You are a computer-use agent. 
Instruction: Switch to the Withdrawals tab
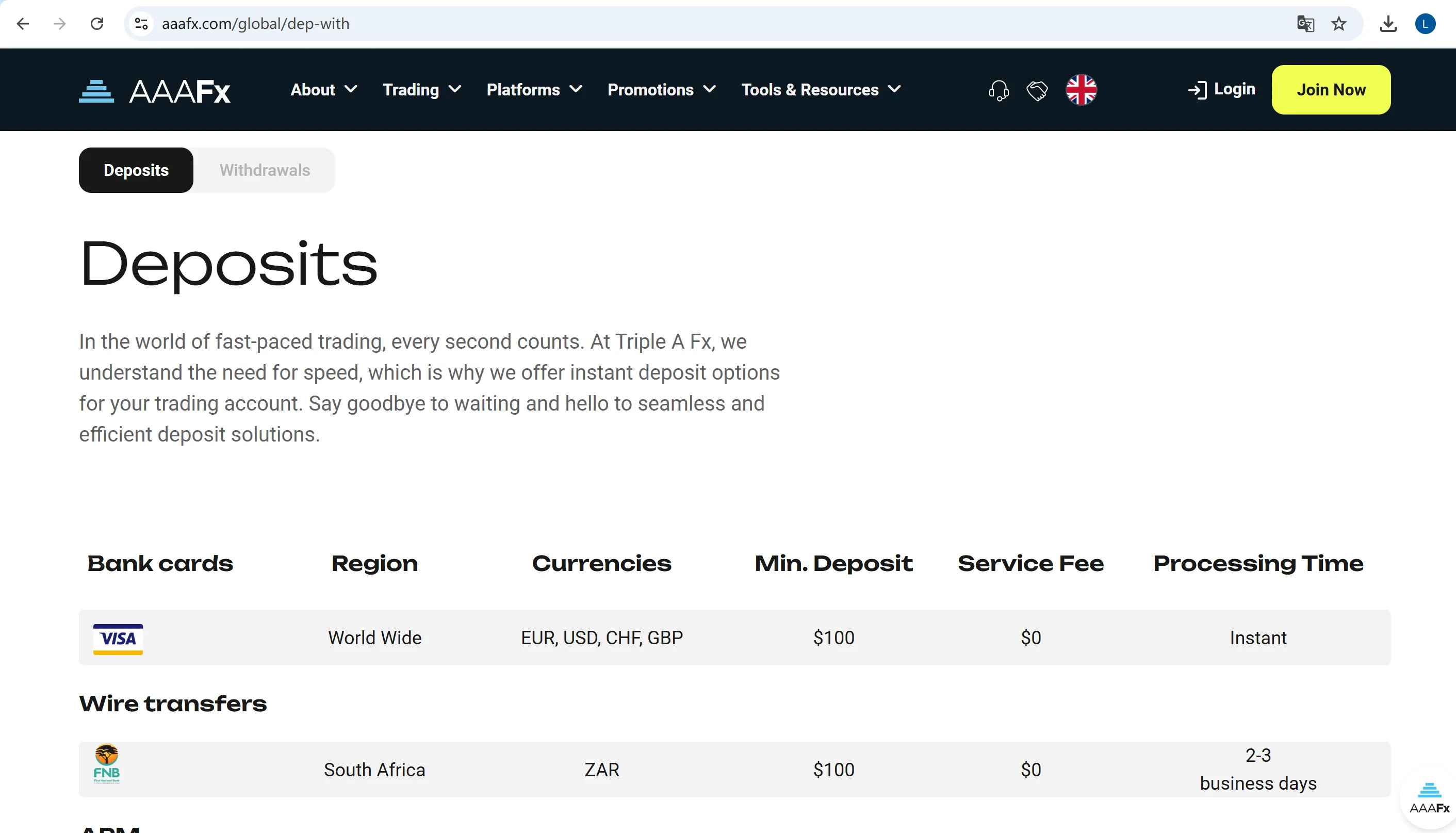(264, 170)
